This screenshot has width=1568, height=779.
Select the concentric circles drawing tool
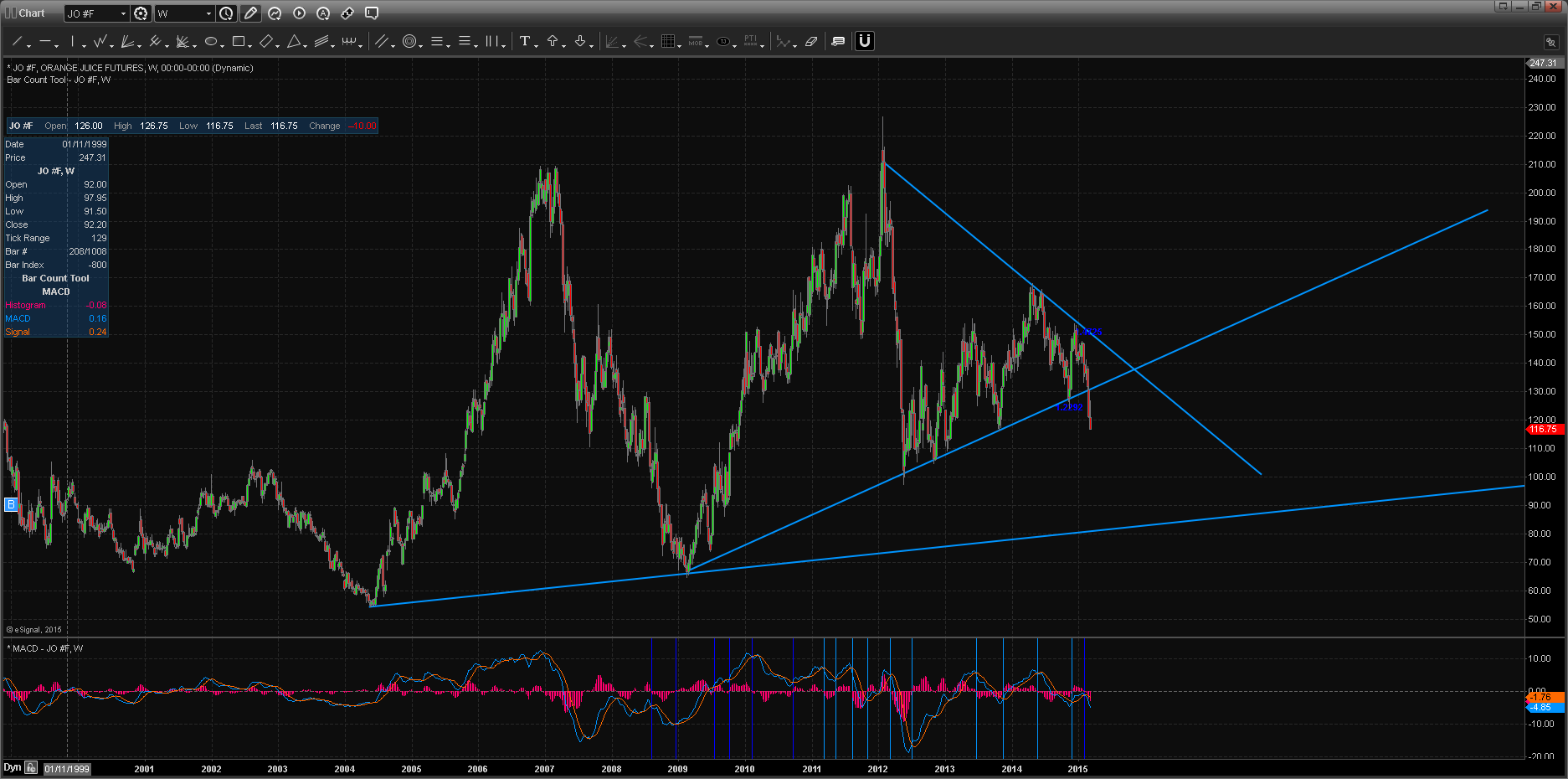pos(409,41)
